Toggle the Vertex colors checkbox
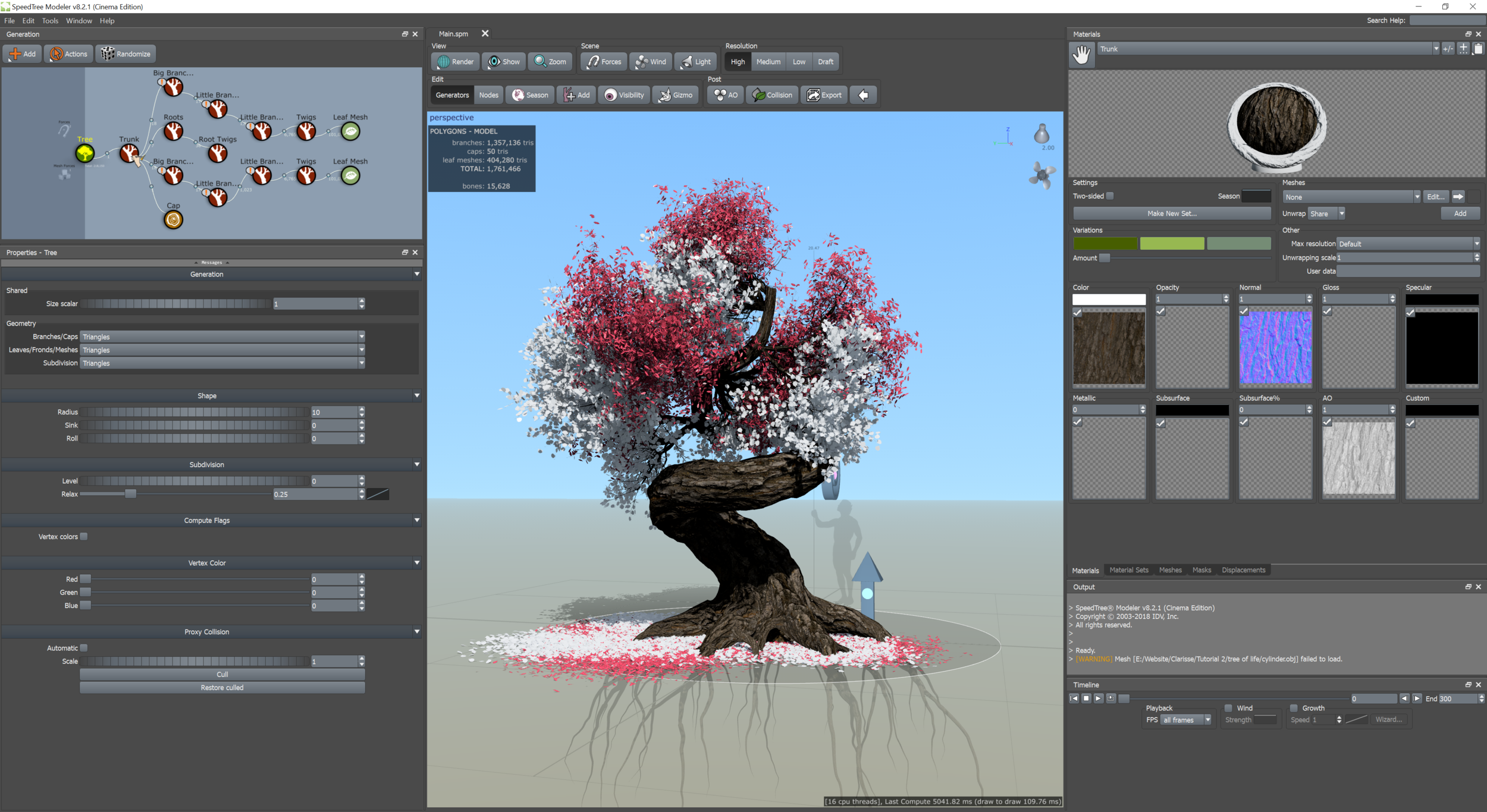1487x812 pixels. pos(84,536)
